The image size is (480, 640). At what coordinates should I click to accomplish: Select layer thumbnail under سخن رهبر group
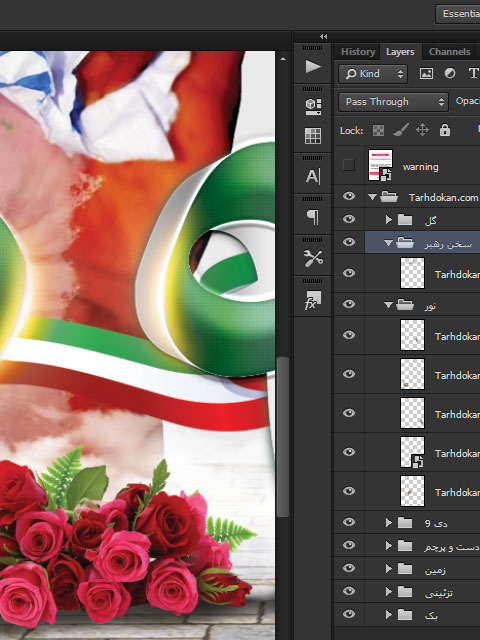click(x=412, y=273)
